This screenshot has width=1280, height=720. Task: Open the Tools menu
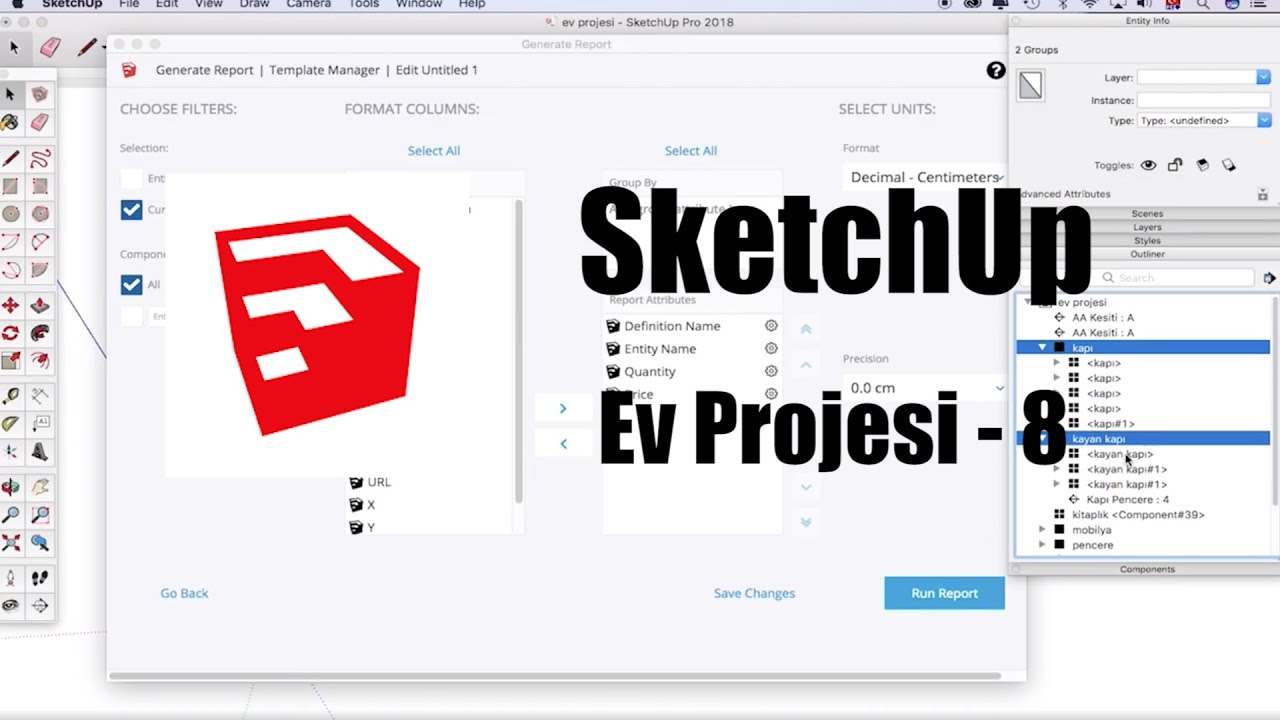[x=363, y=5]
